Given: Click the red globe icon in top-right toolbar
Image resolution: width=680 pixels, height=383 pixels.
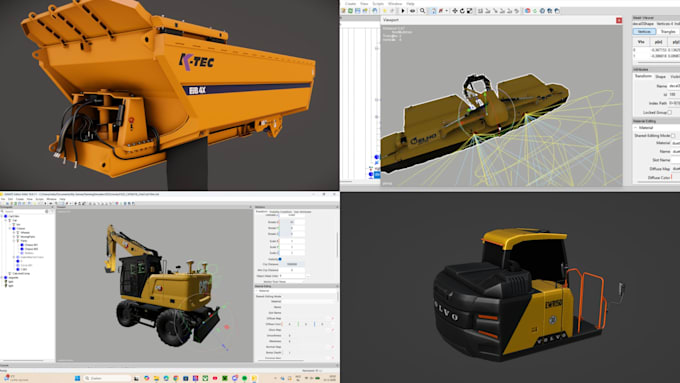Looking at the screenshot, I should point(527,10).
